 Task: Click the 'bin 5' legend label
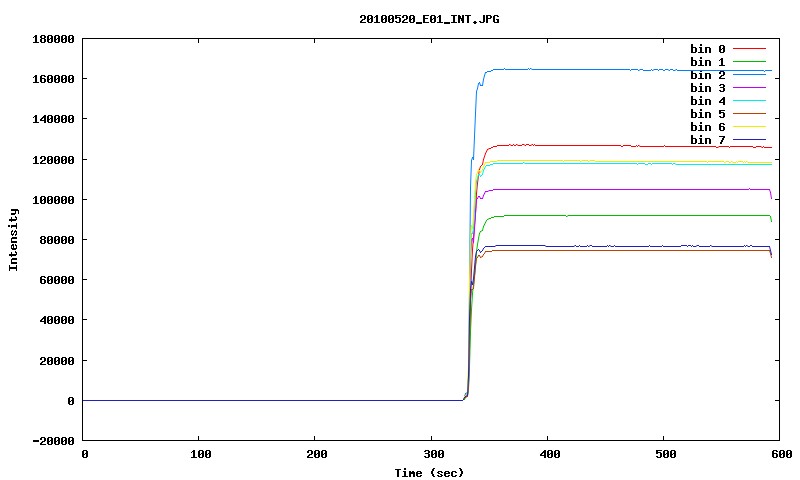click(707, 114)
